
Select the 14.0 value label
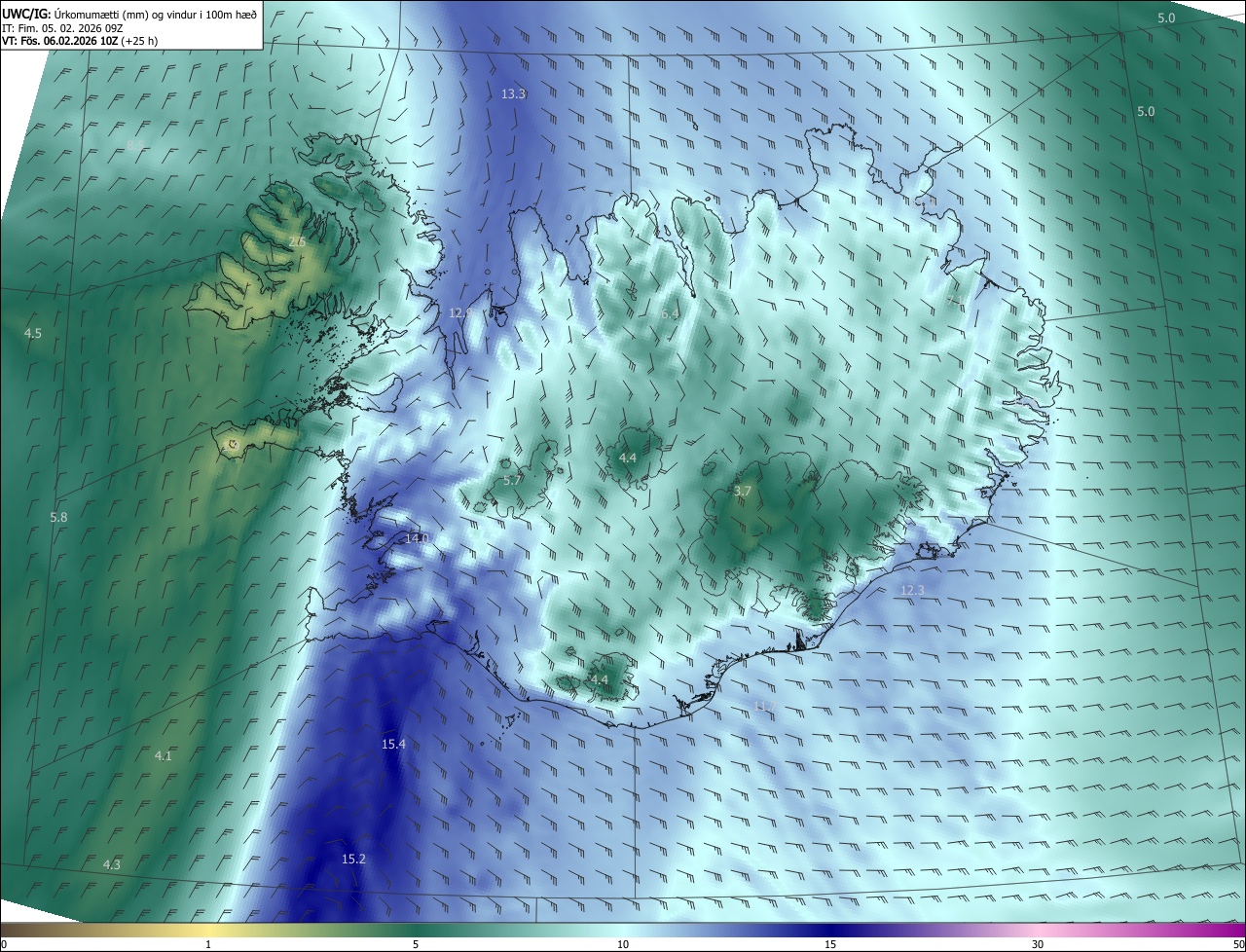click(x=417, y=538)
